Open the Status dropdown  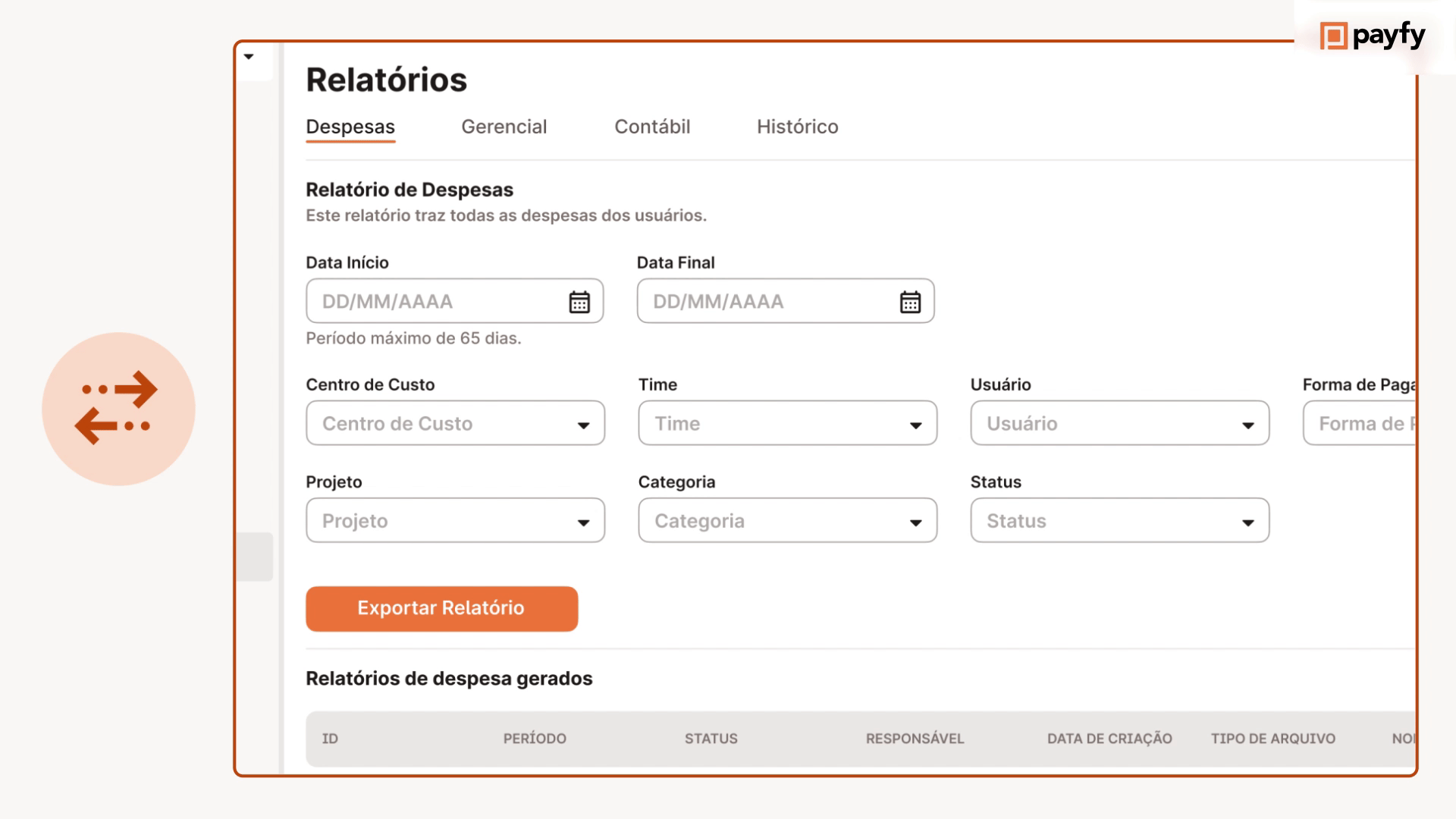click(x=1119, y=521)
